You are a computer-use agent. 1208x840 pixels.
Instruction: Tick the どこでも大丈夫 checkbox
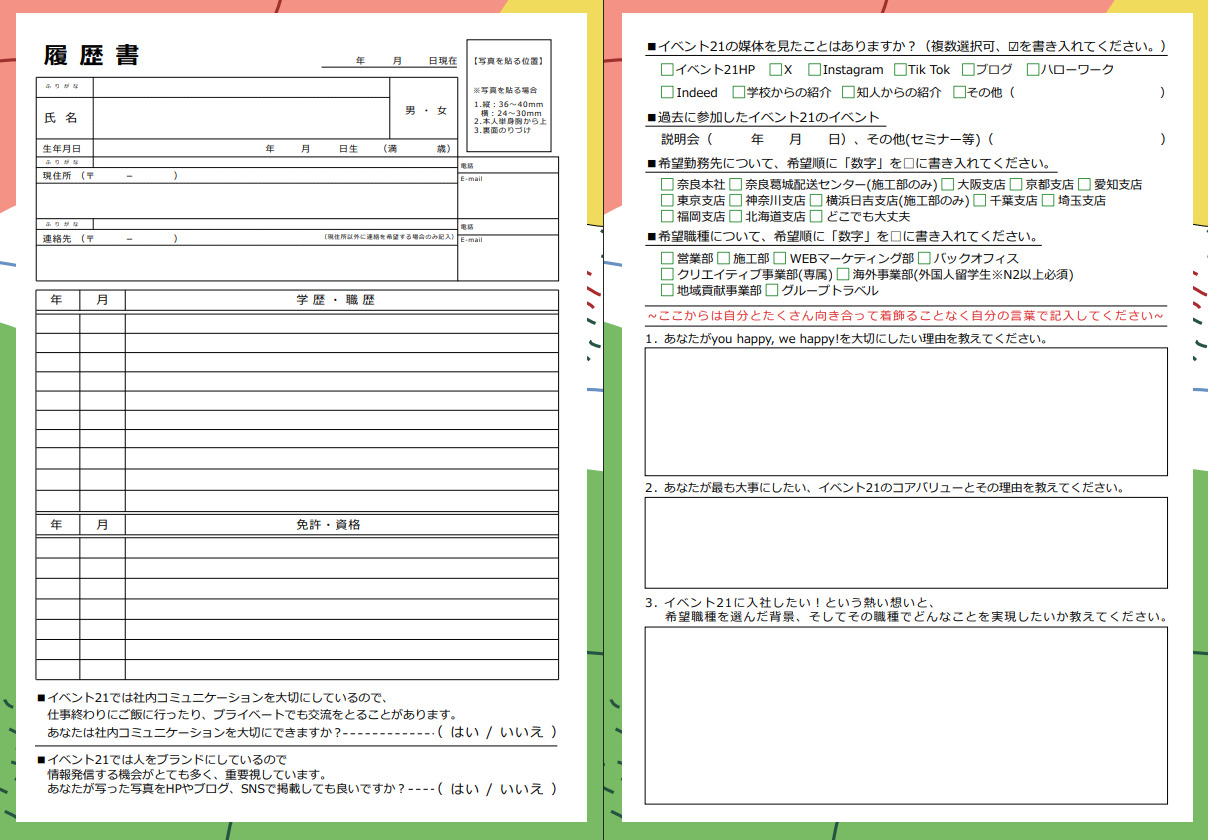tap(816, 217)
